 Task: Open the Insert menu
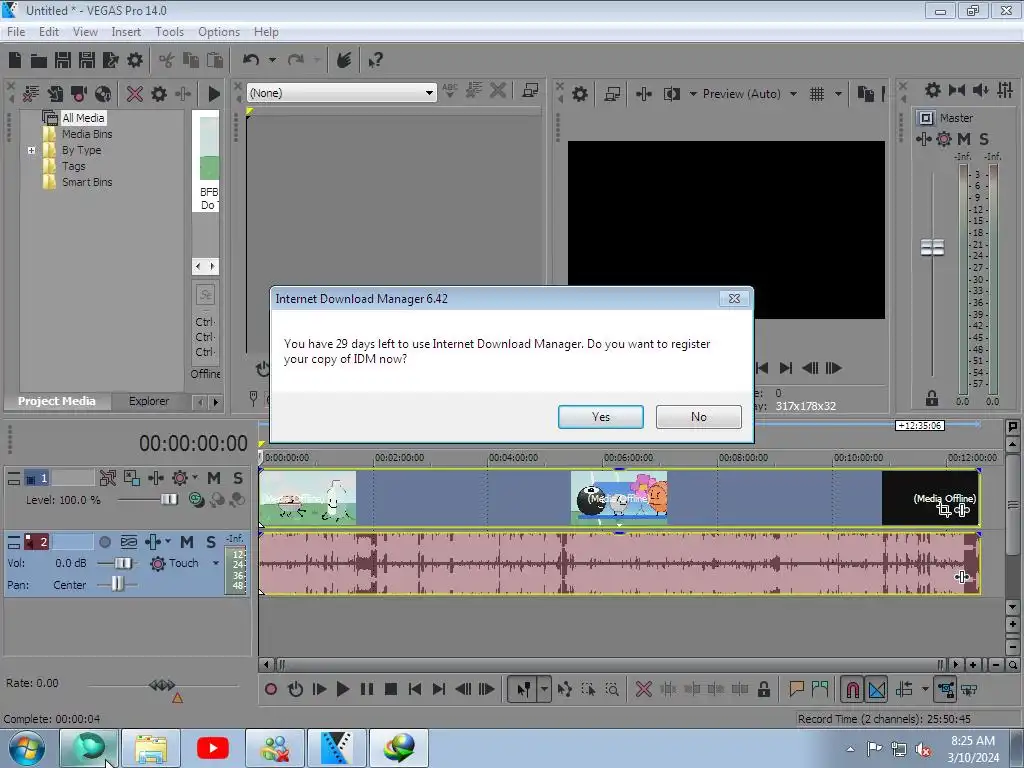pyautogui.click(x=126, y=31)
